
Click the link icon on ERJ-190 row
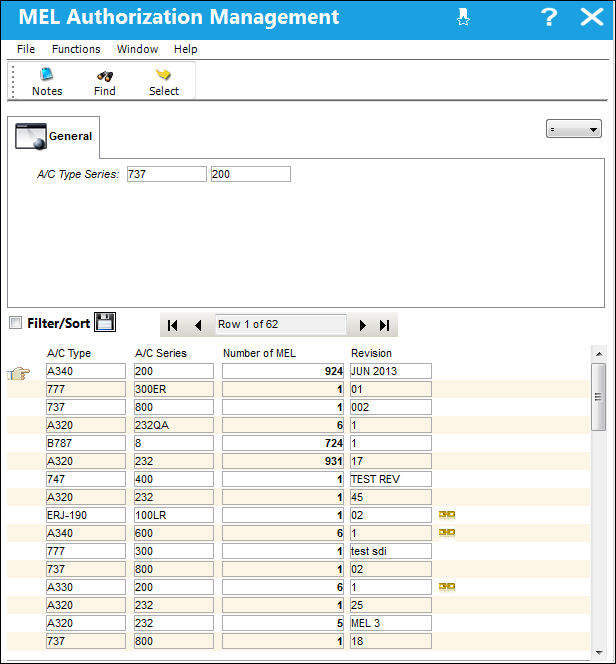447,515
